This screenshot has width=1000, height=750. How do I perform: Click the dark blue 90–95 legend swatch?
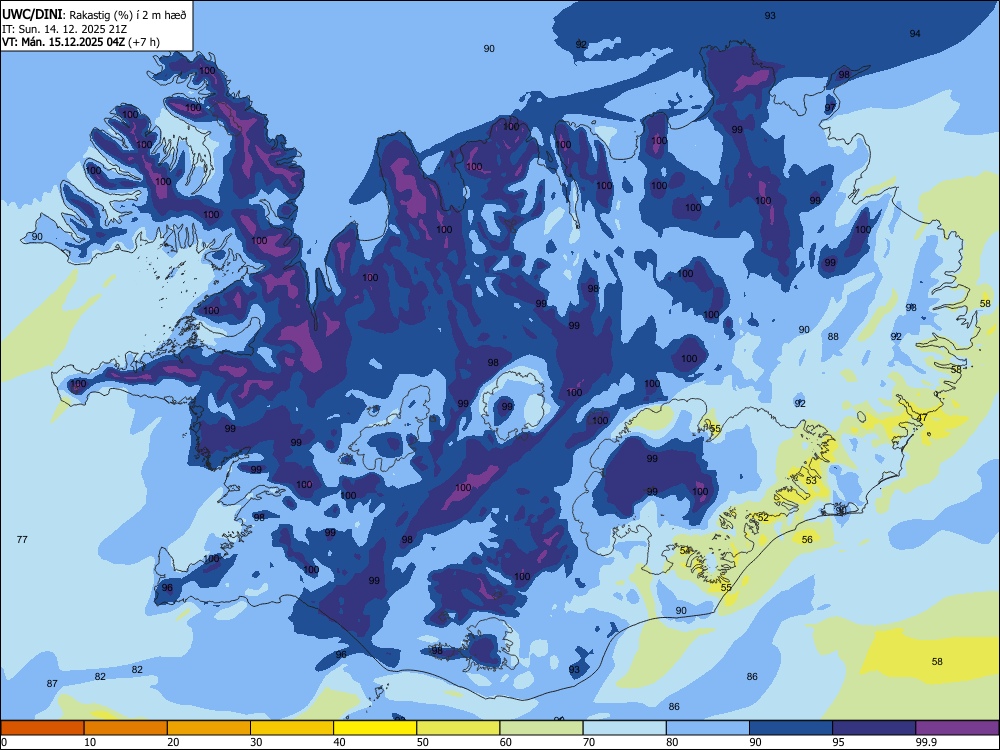coord(791,728)
